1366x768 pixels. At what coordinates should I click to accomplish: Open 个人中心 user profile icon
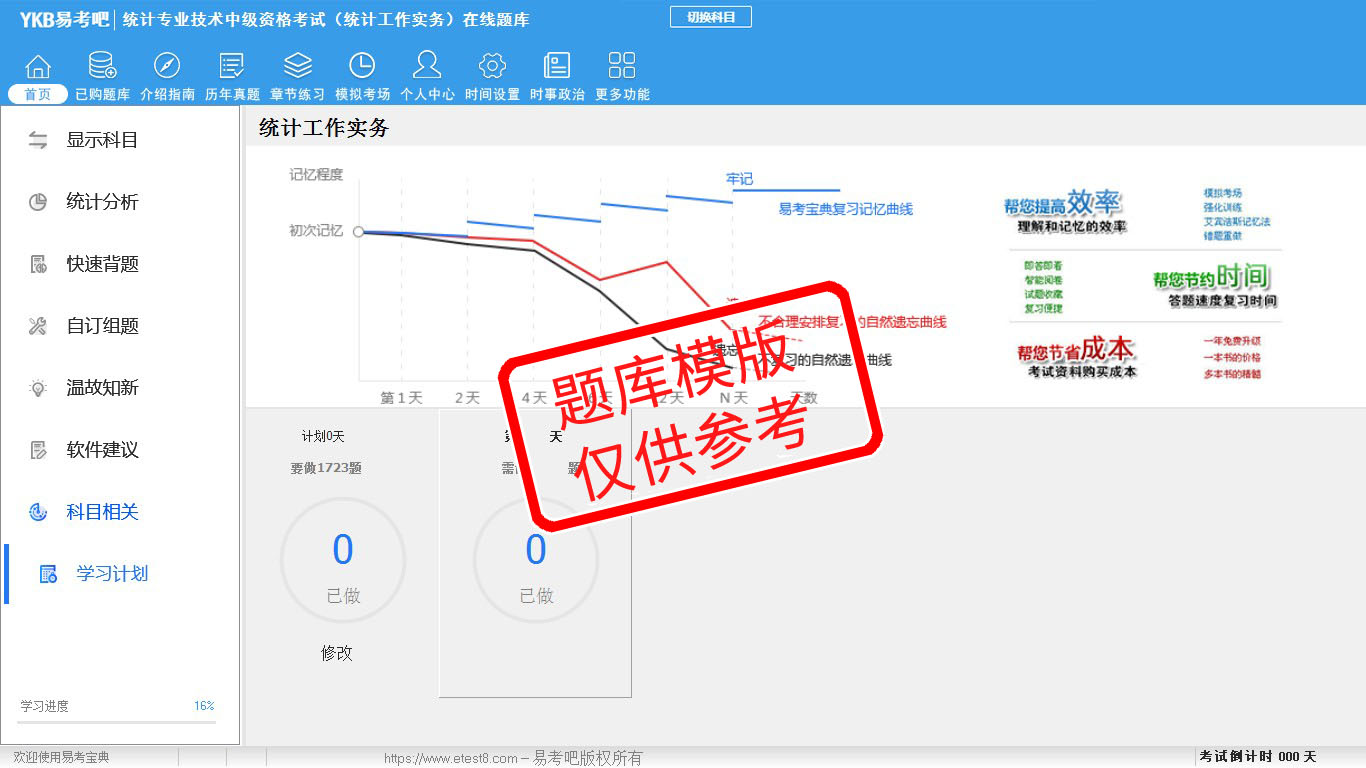coord(427,67)
